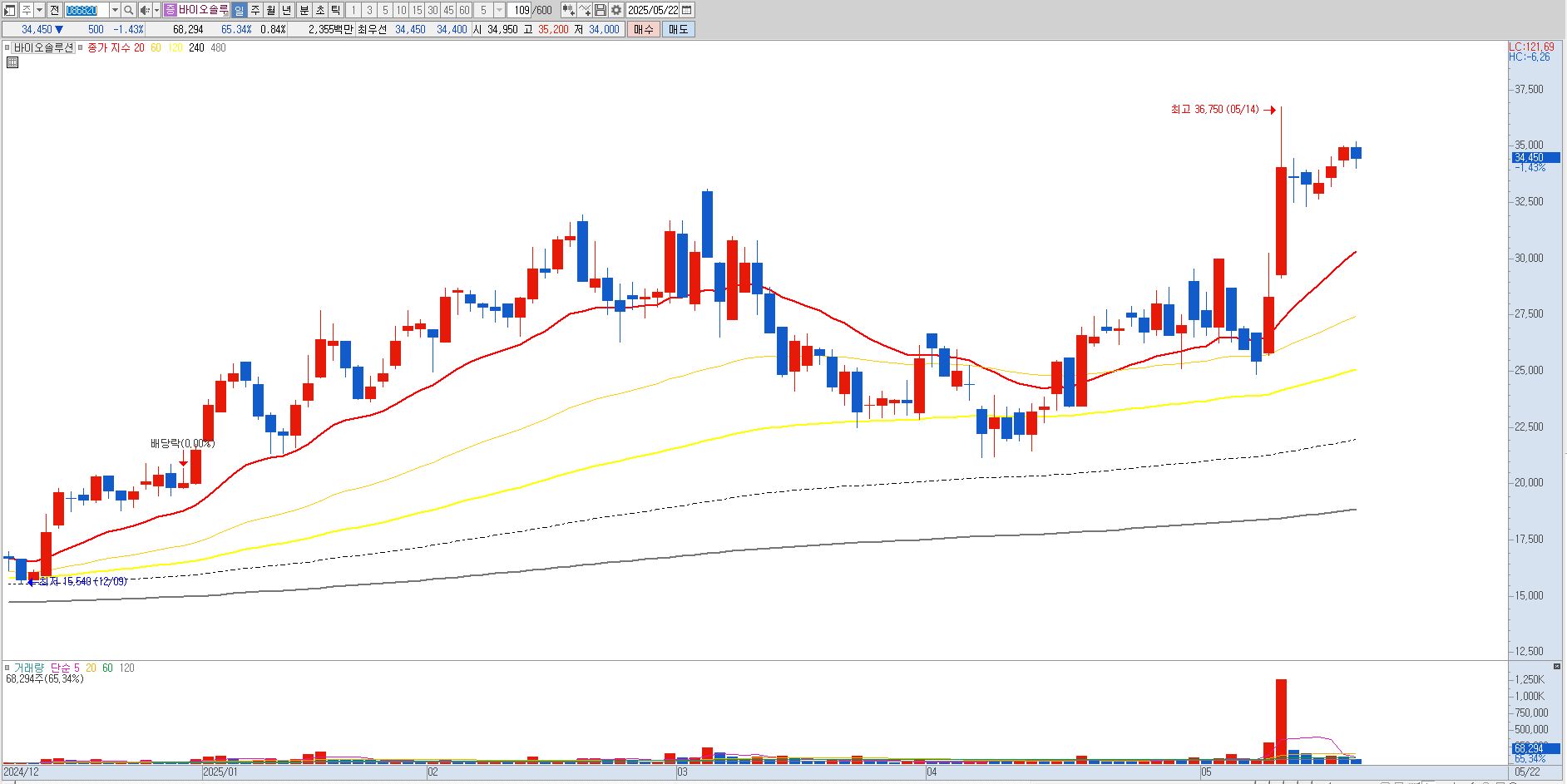The width and height of the screenshot is (1567, 784).
Task: Open the 주 type dropdown arrow
Action: click(39, 10)
